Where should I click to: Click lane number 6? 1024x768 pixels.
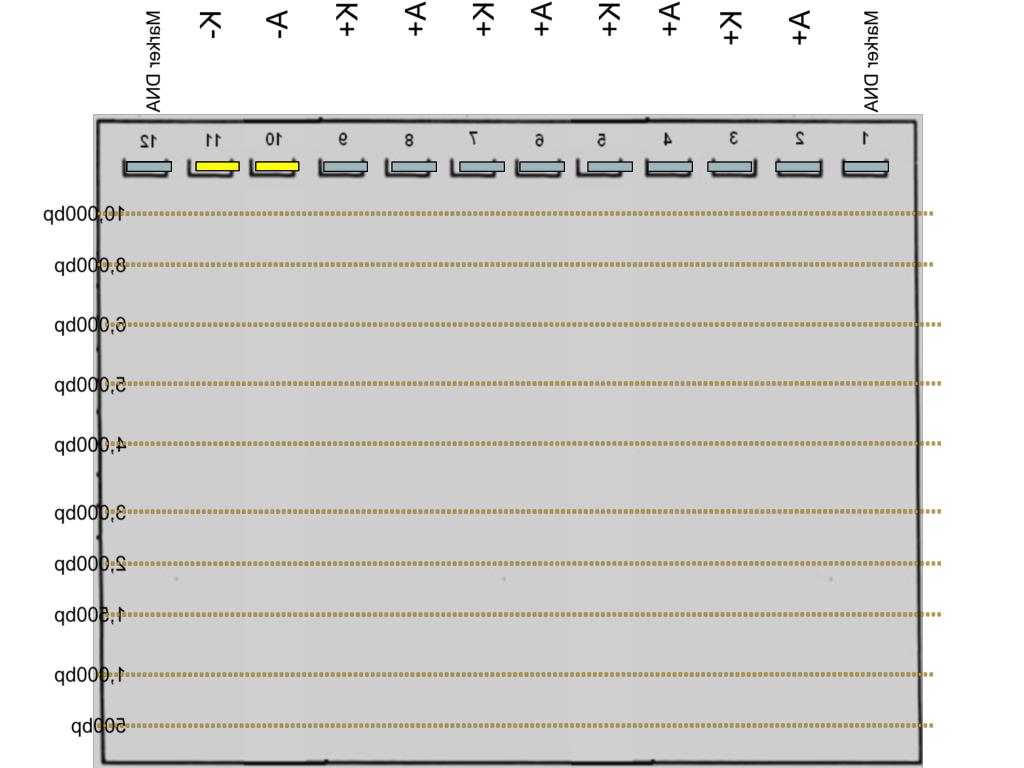[x=539, y=140]
